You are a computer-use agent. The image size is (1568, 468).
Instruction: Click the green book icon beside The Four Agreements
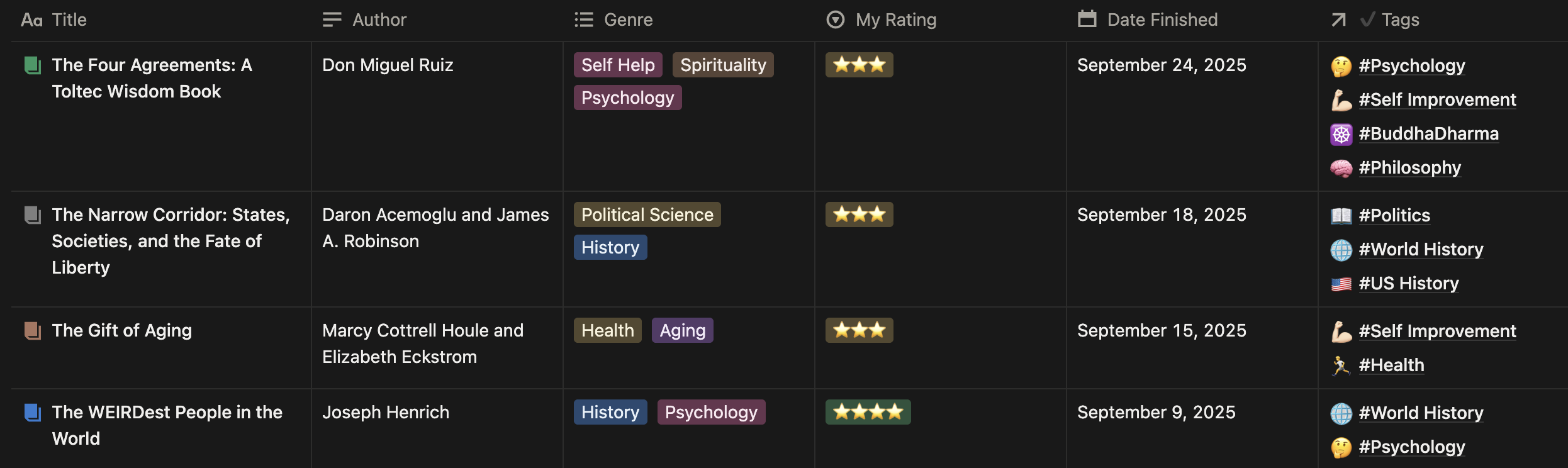point(32,65)
